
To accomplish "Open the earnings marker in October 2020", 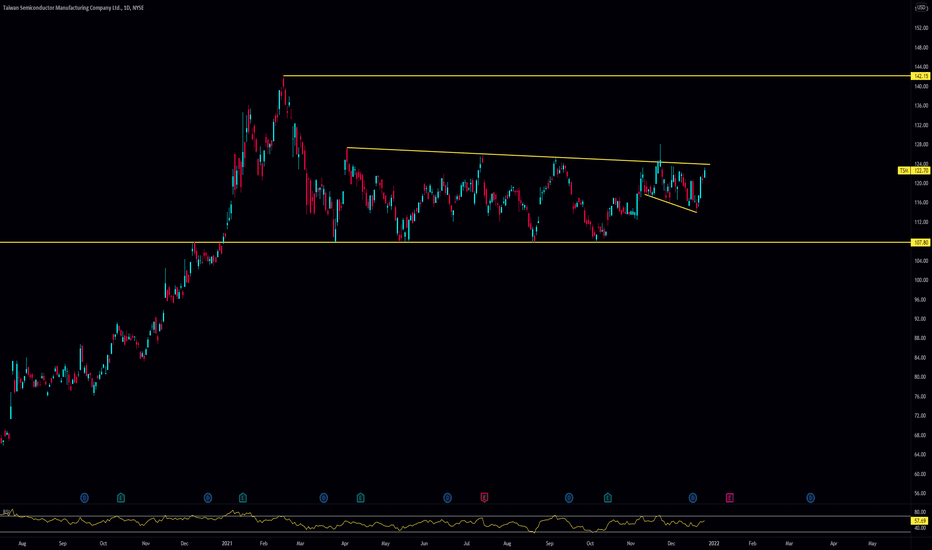I will pos(121,498).
